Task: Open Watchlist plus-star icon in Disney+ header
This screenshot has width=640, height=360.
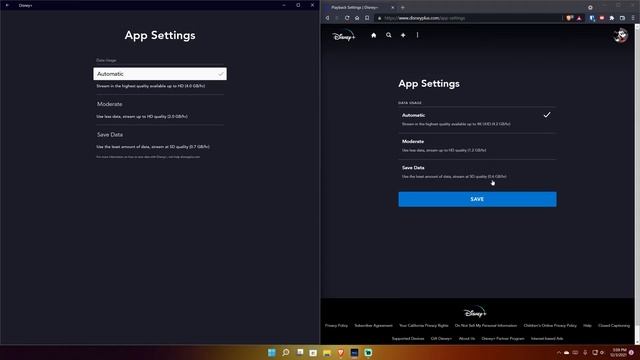Action: pyautogui.click(x=403, y=35)
